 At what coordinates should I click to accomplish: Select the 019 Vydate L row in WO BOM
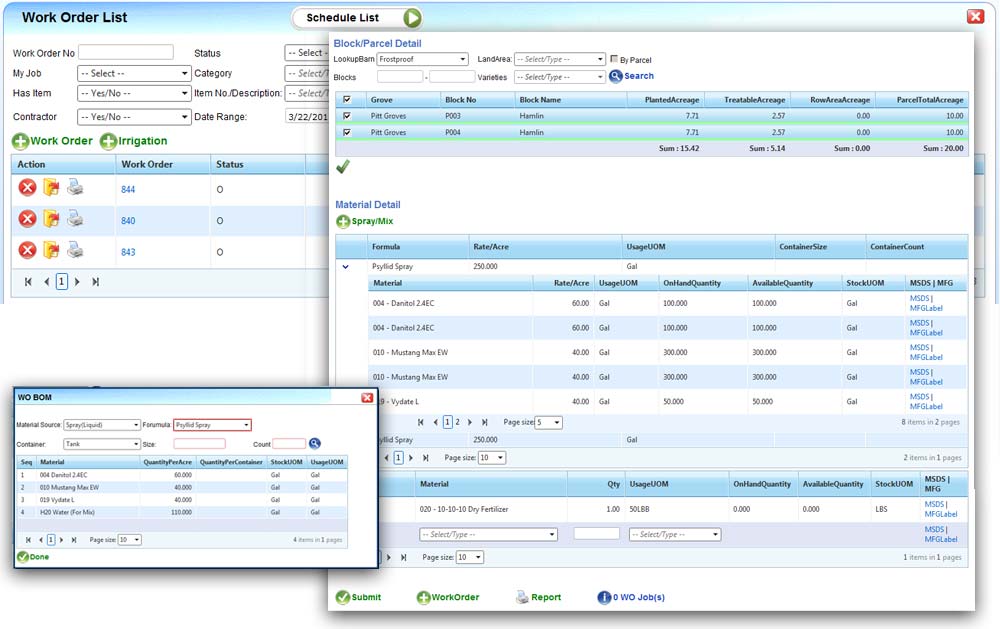click(x=182, y=500)
